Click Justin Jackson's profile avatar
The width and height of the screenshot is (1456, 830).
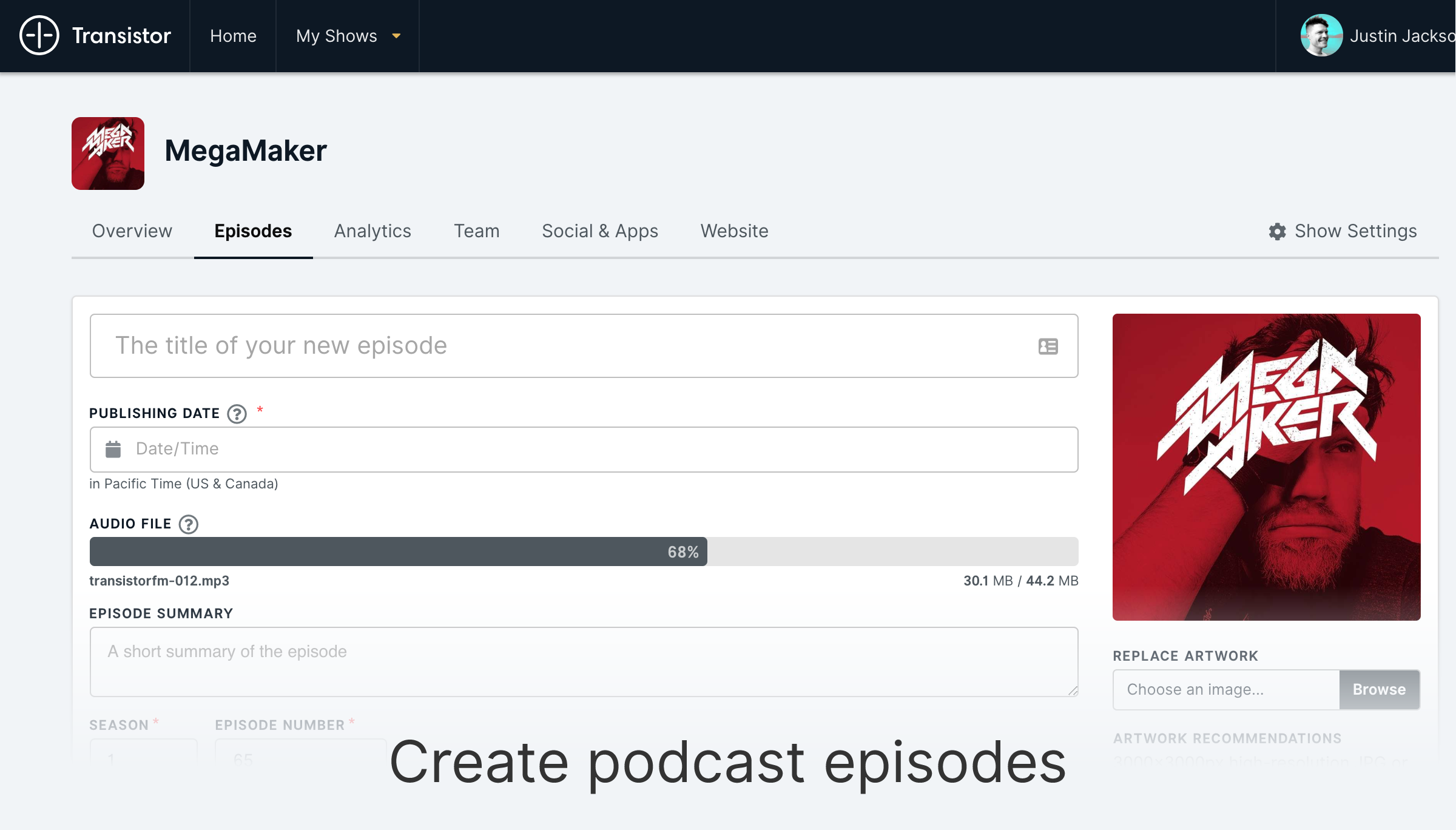pos(1321,36)
